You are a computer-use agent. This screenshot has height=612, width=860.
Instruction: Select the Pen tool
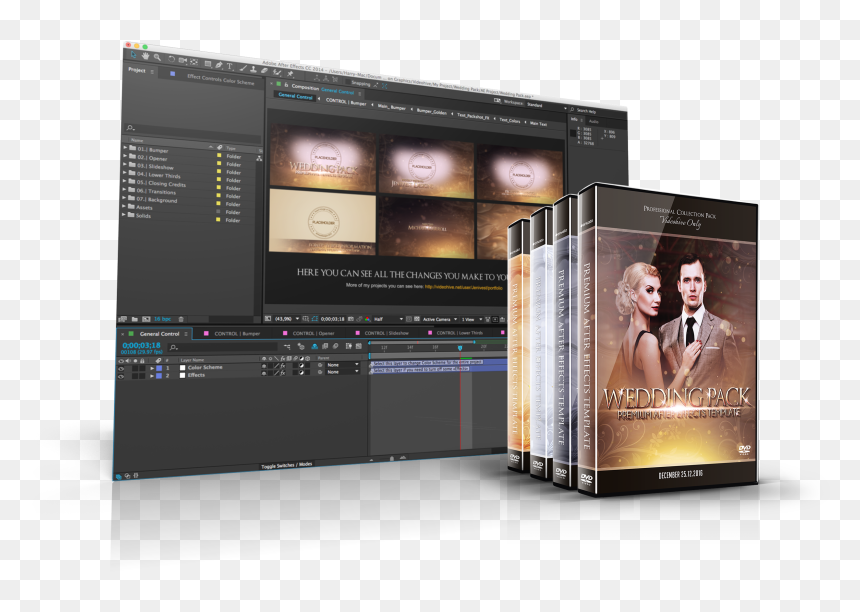click(x=219, y=65)
